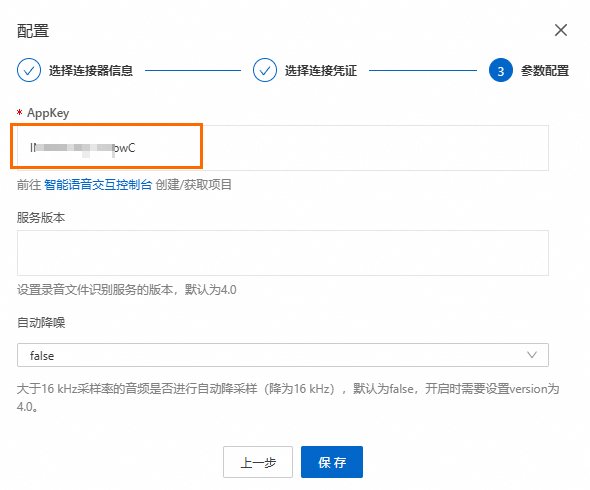Go to the 选择连接器信息 step label
Screen dimensions: 590x490
point(91,70)
